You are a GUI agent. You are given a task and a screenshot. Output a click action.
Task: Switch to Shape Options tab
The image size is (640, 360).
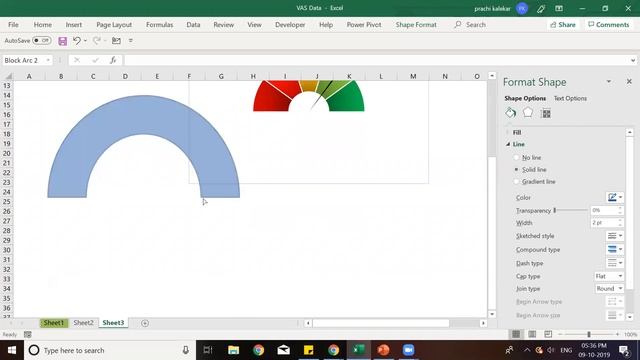[525, 98]
